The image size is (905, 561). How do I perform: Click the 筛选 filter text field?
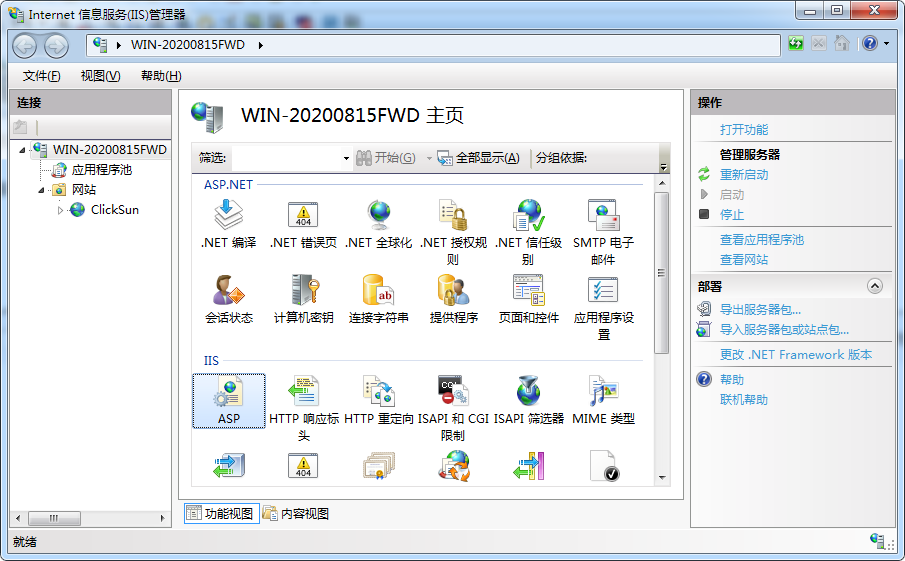[286, 158]
